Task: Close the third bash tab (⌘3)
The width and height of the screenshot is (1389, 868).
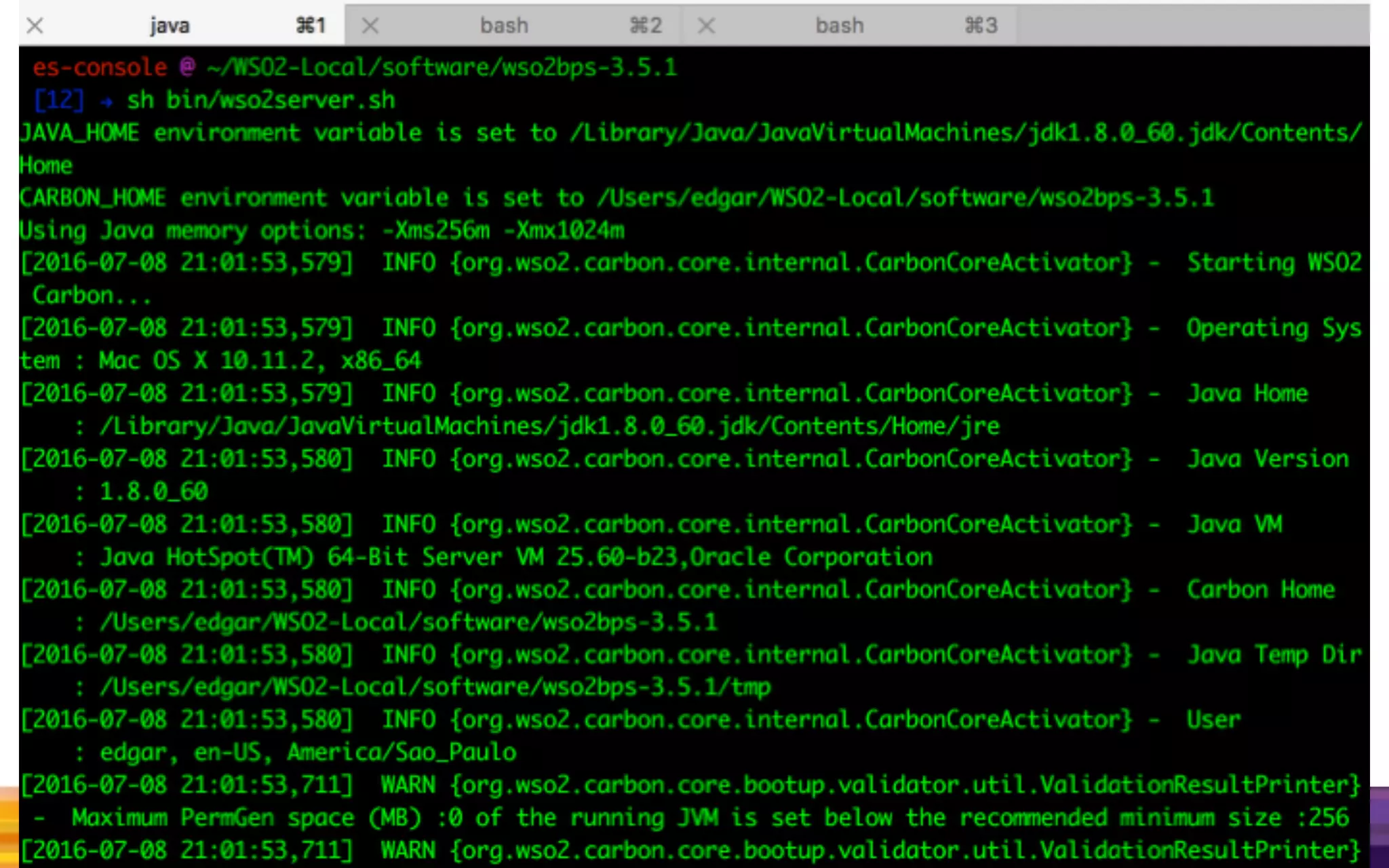Action: (706, 26)
